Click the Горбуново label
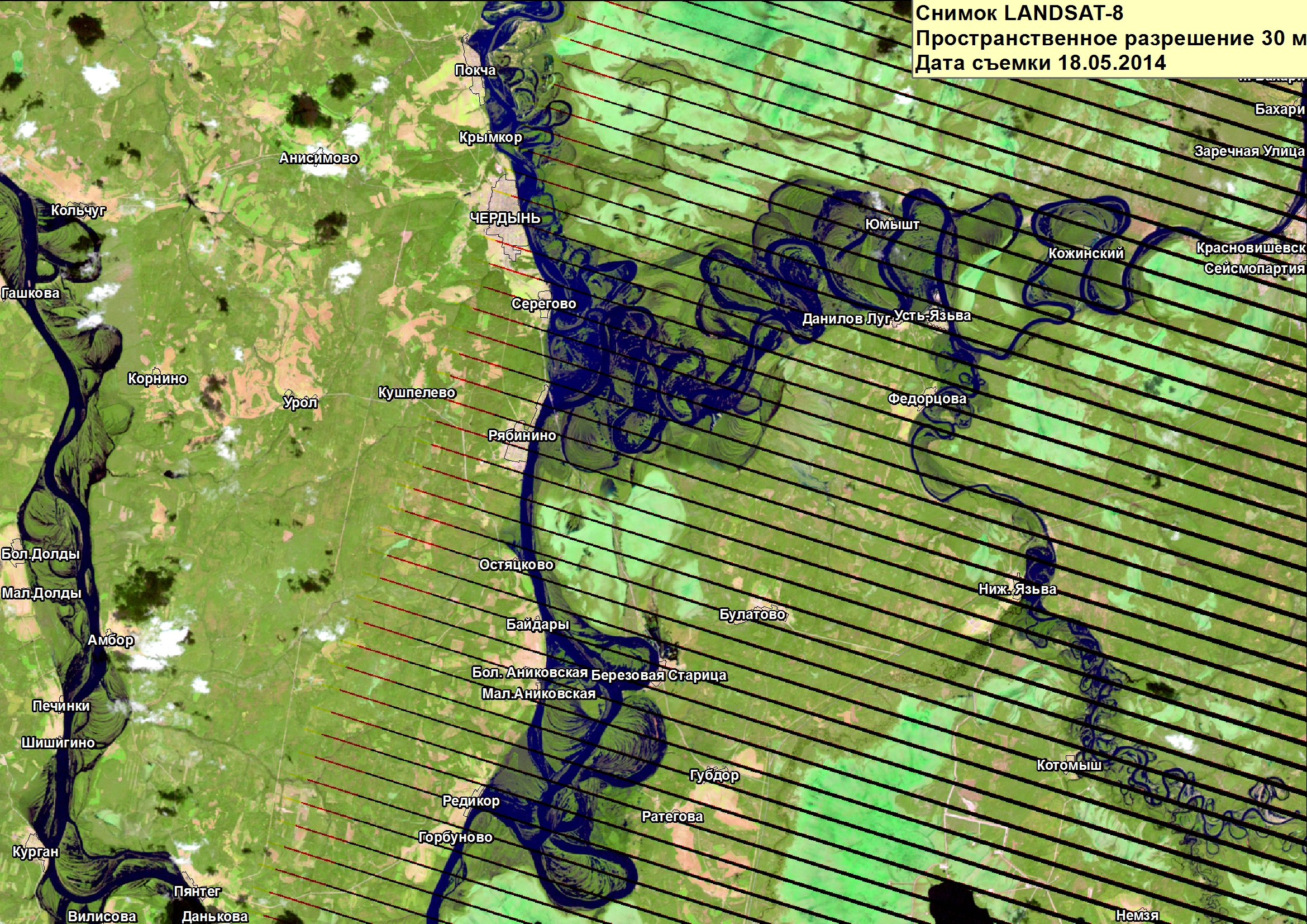 (455, 837)
